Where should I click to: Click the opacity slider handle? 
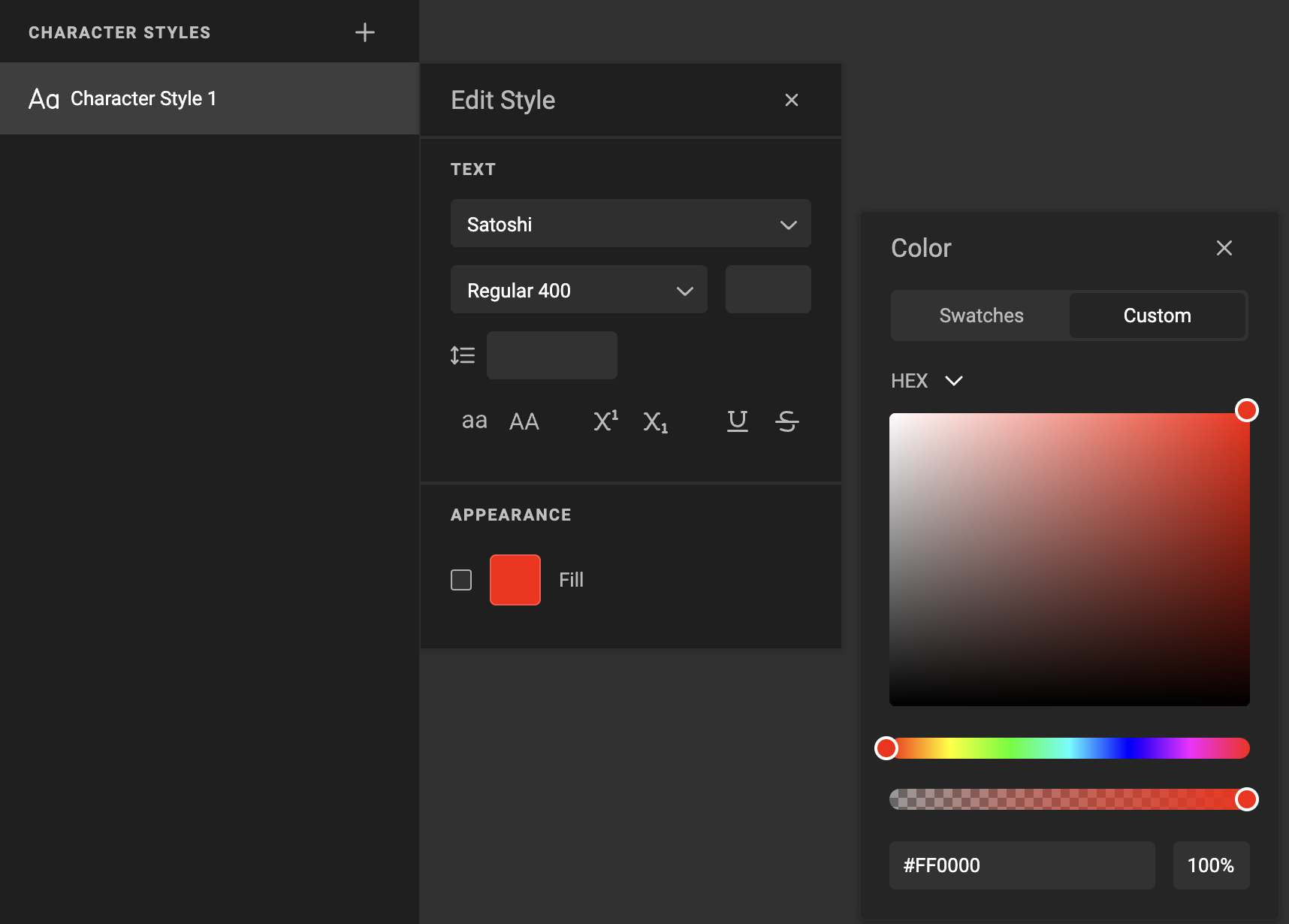coord(1248,799)
